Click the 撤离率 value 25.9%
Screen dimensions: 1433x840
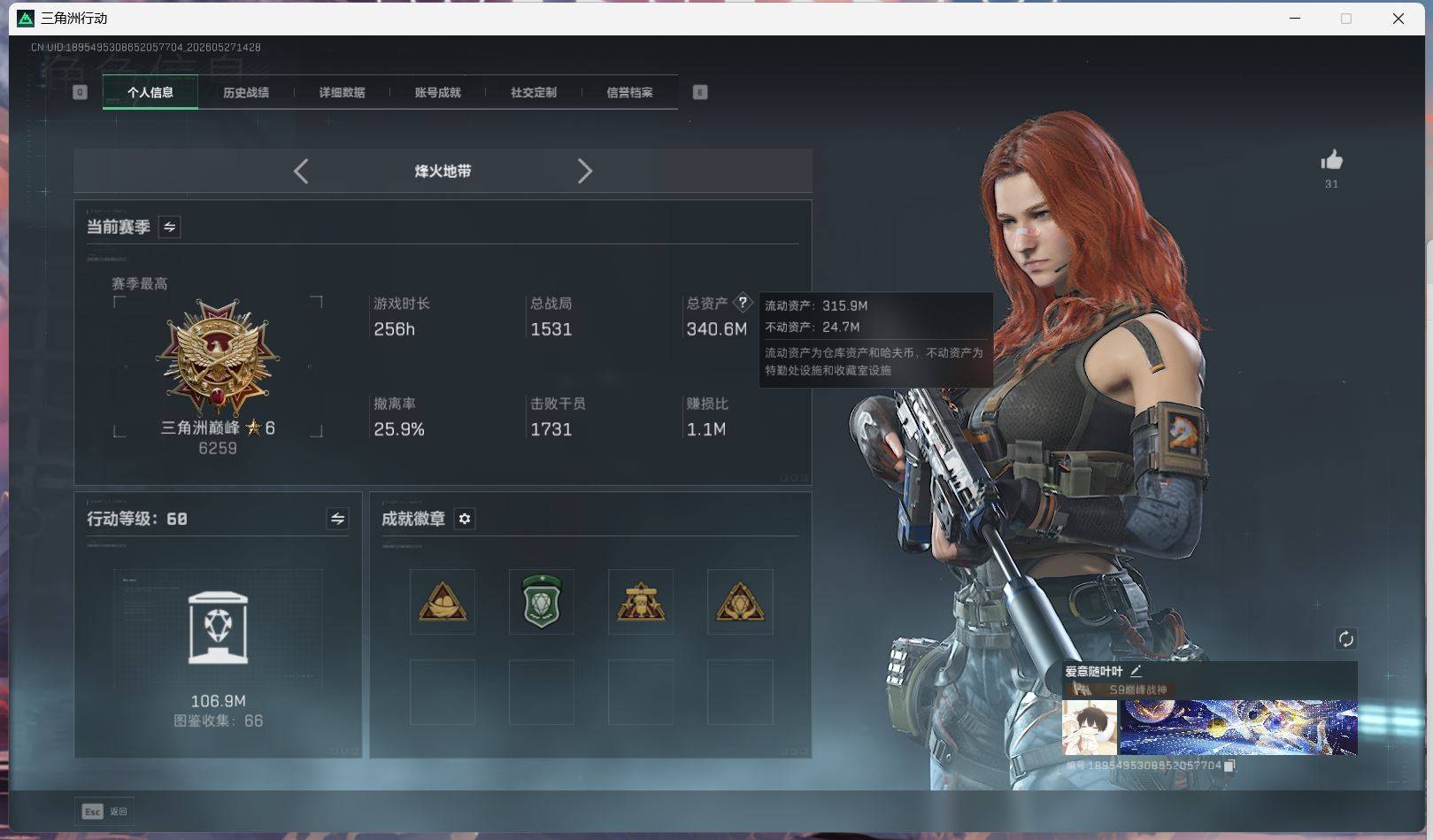[399, 429]
